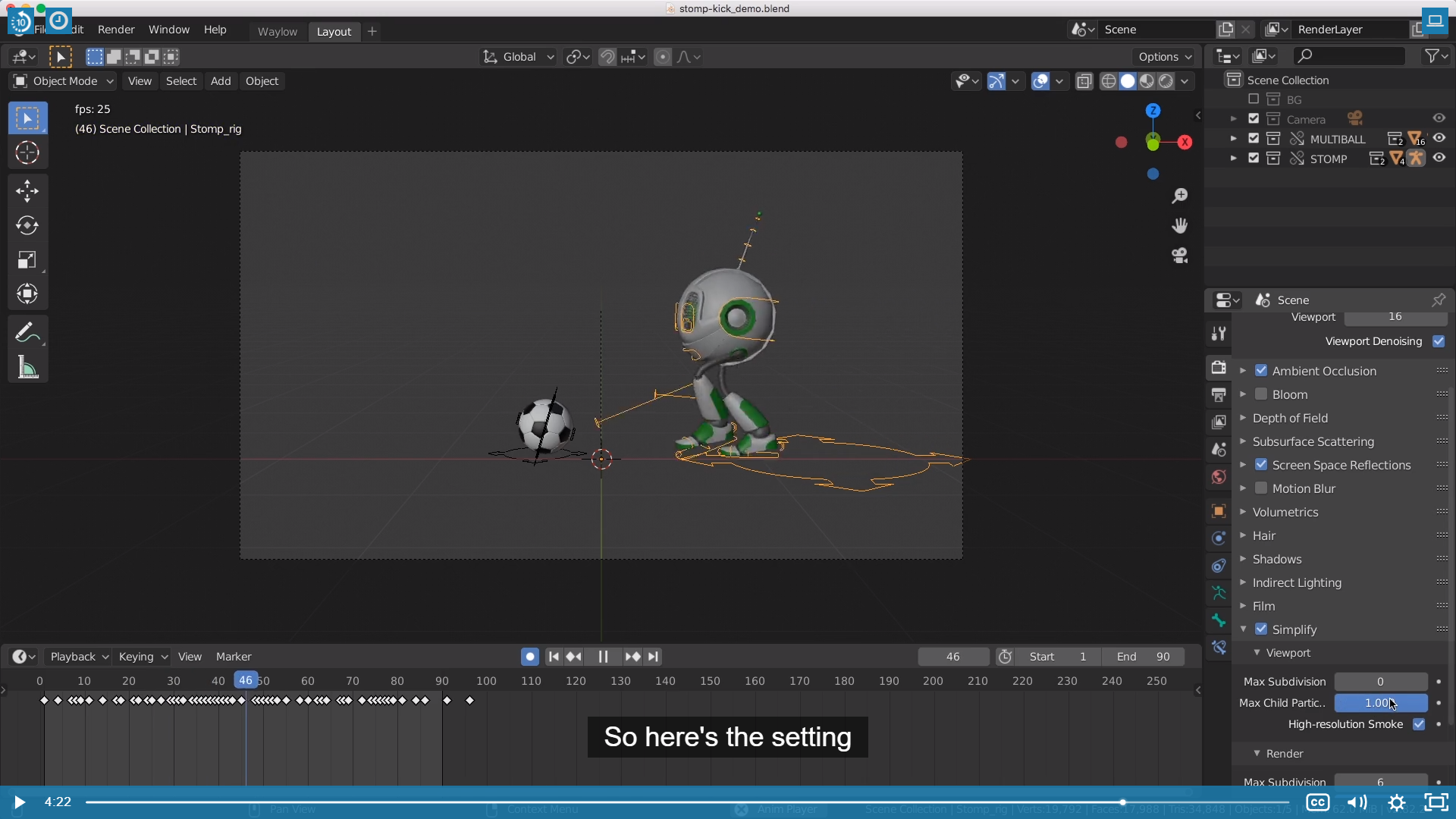
Task: Hide the STOMP collection with eye icon
Action: tap(1439, 158)
